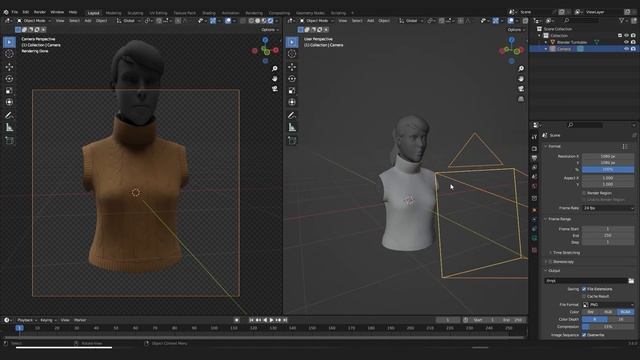Toggle the Render Region checkbox
The height and width of the screenshot is (360, 640).
[584, 193]
